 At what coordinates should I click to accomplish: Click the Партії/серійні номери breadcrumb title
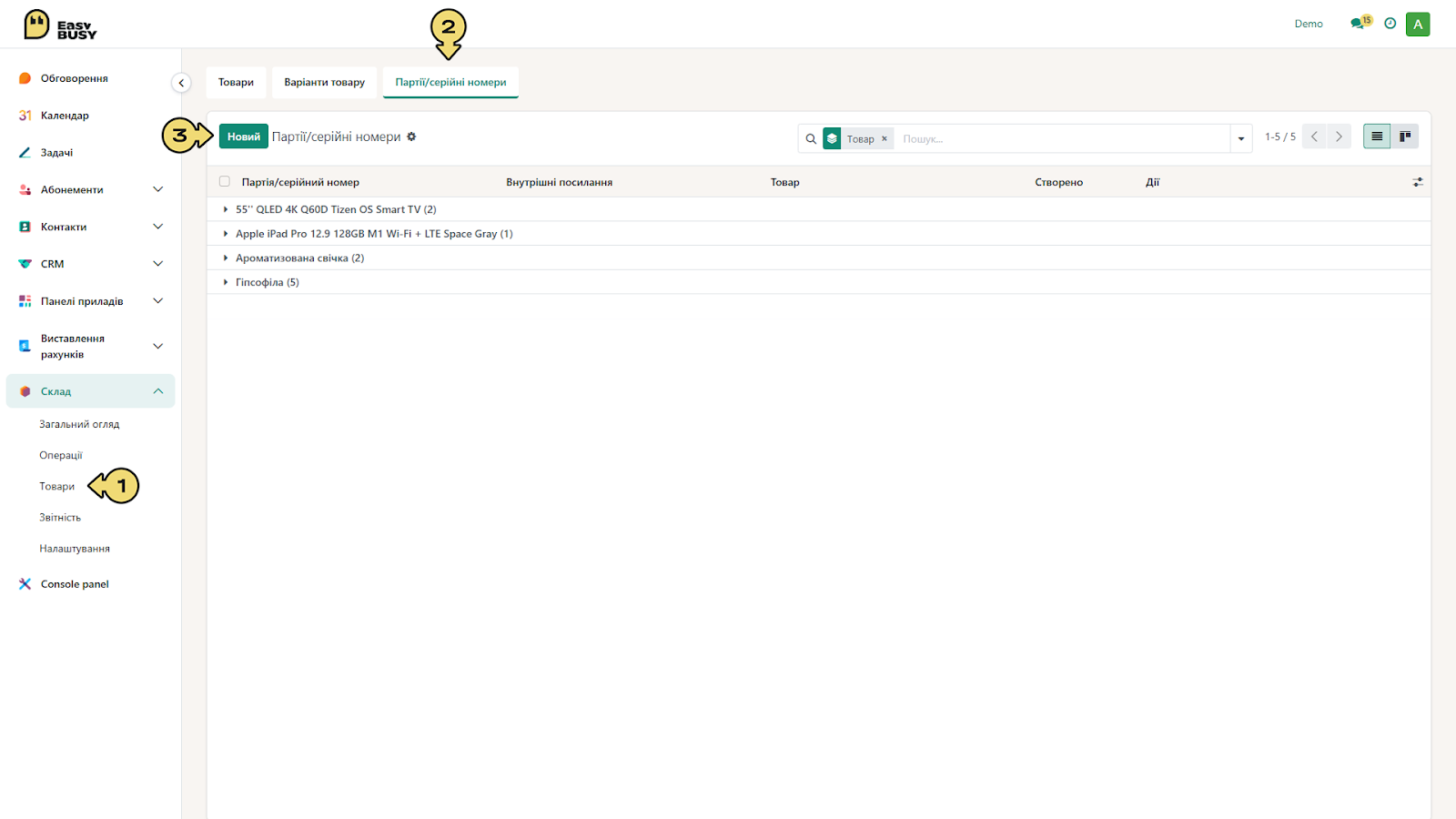coord(336,136)
